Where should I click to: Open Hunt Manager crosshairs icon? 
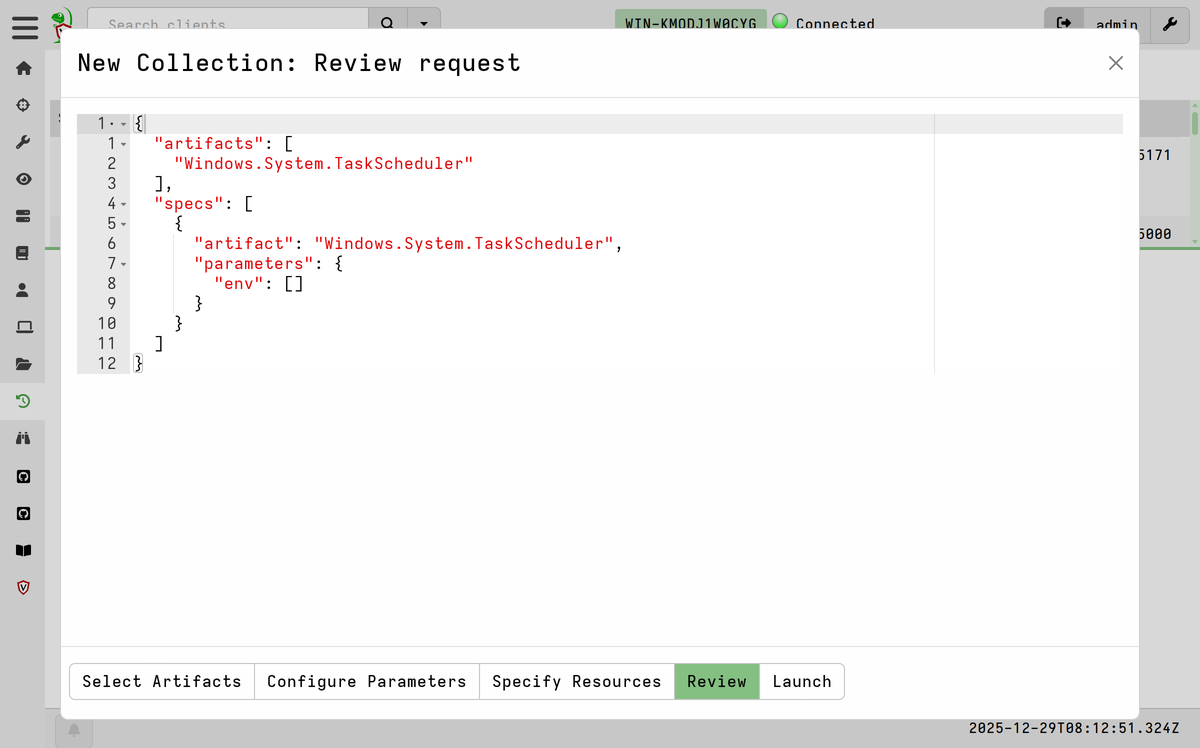[24, 105]
